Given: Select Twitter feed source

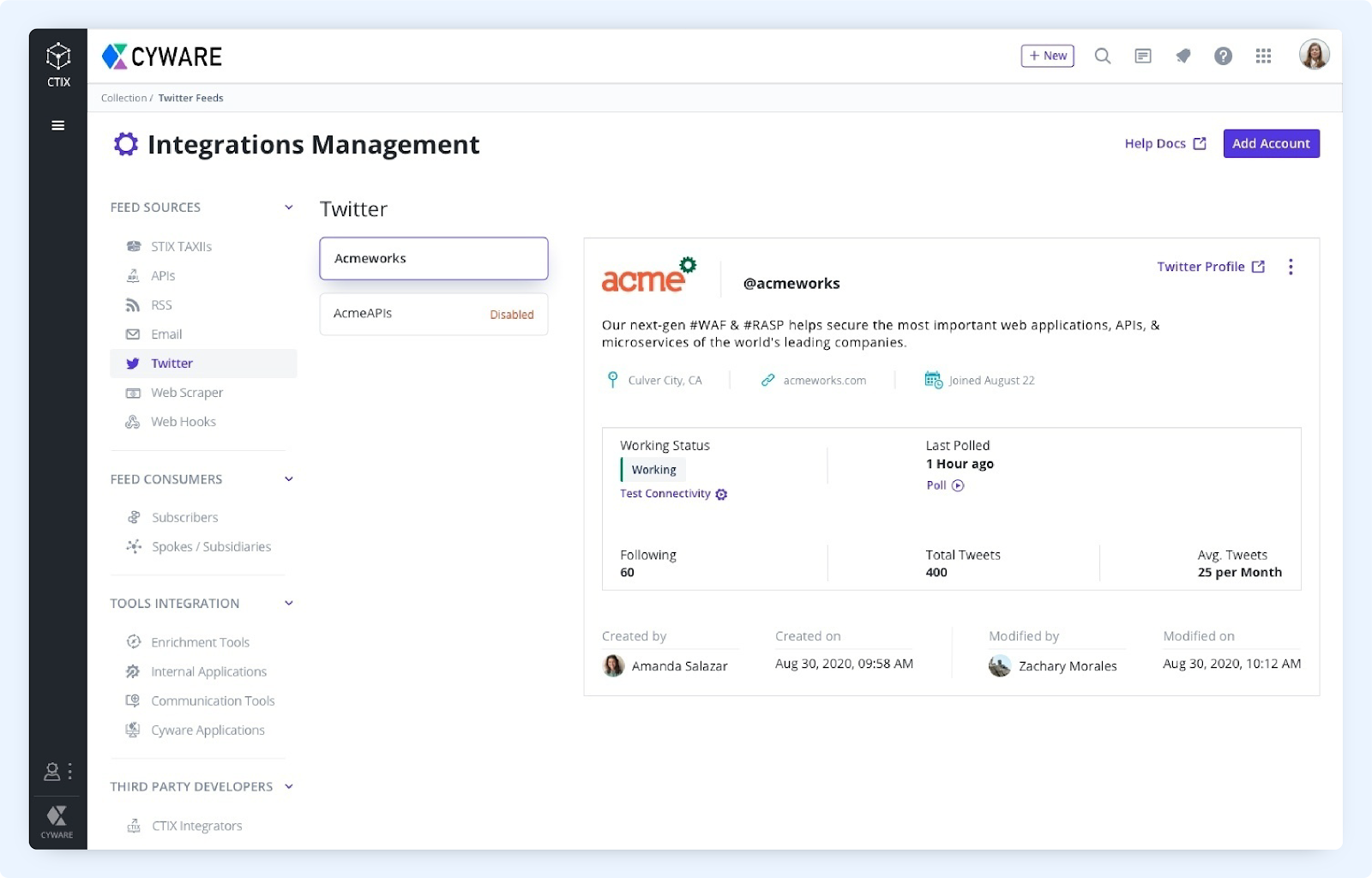Looking at the screenshot, I should click(203, 364).
